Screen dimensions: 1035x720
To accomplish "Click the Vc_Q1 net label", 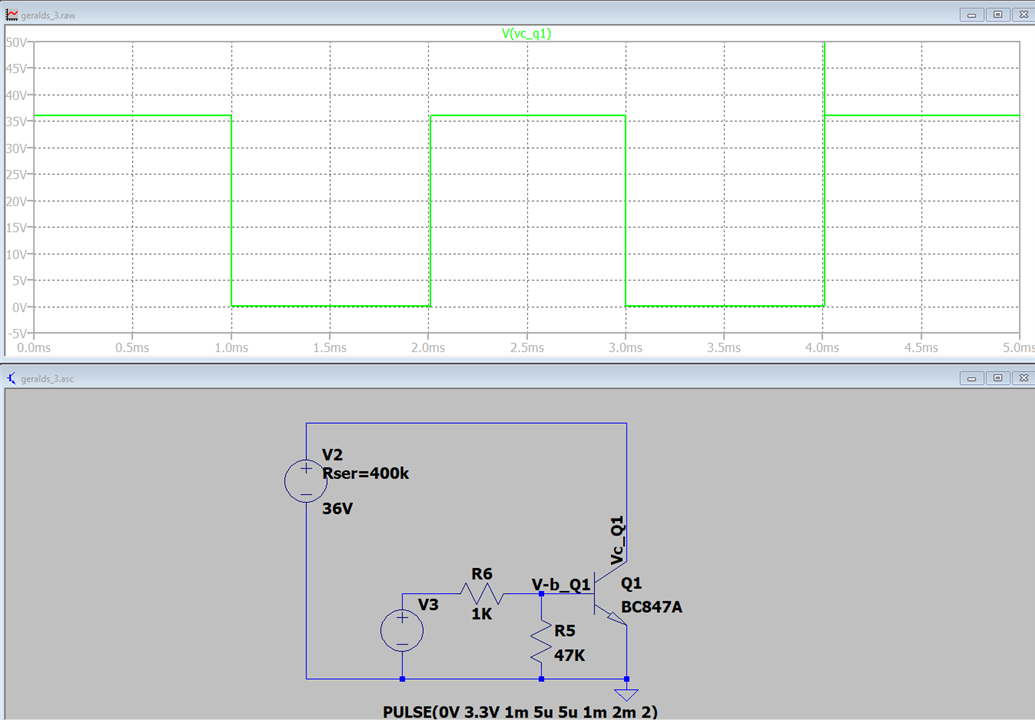I will coord(617,540).
